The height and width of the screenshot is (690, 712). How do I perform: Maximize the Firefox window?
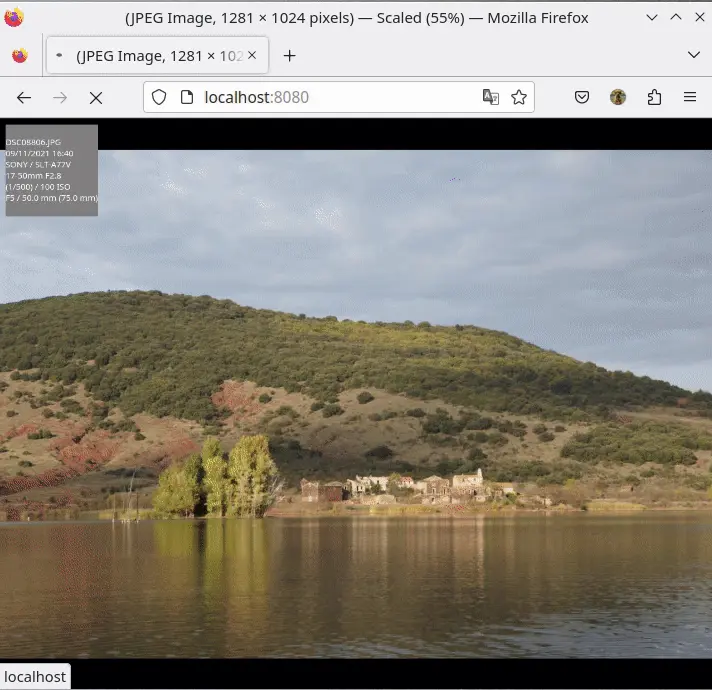[675, 17]
